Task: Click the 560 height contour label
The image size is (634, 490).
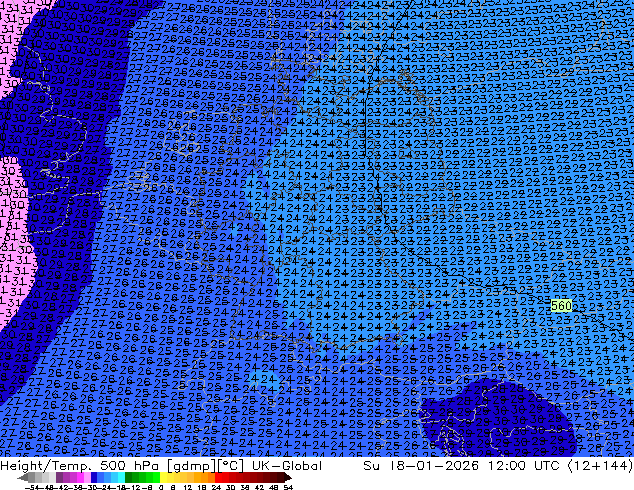Action: coord(562,306)
